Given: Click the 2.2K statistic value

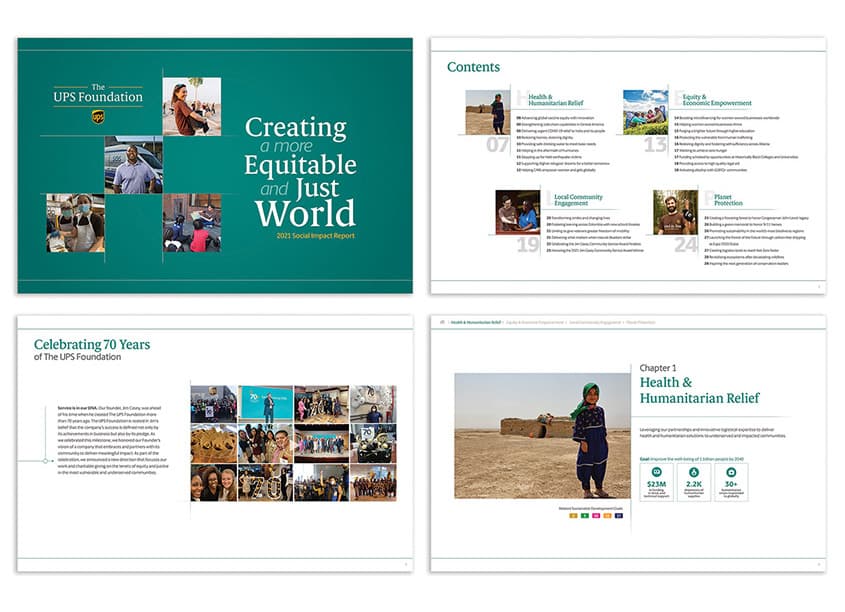Looking at the screenshot, I should (694, 484).
